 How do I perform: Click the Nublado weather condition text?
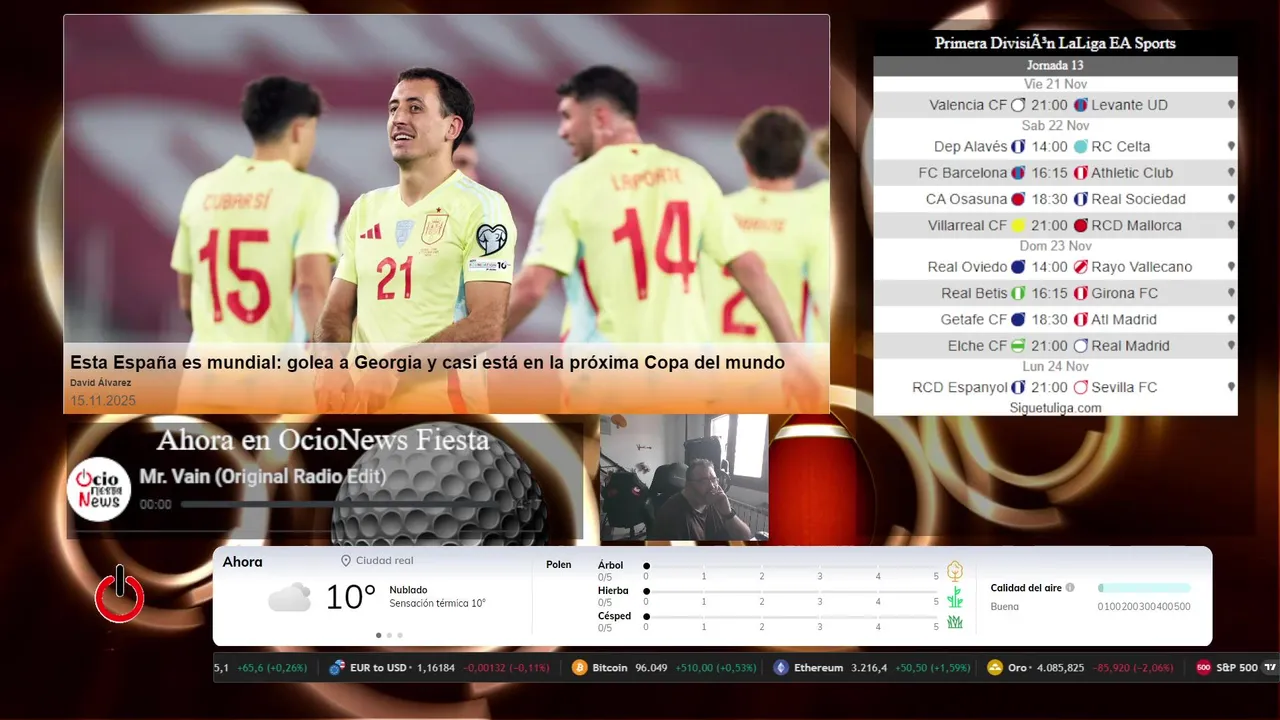408,590
